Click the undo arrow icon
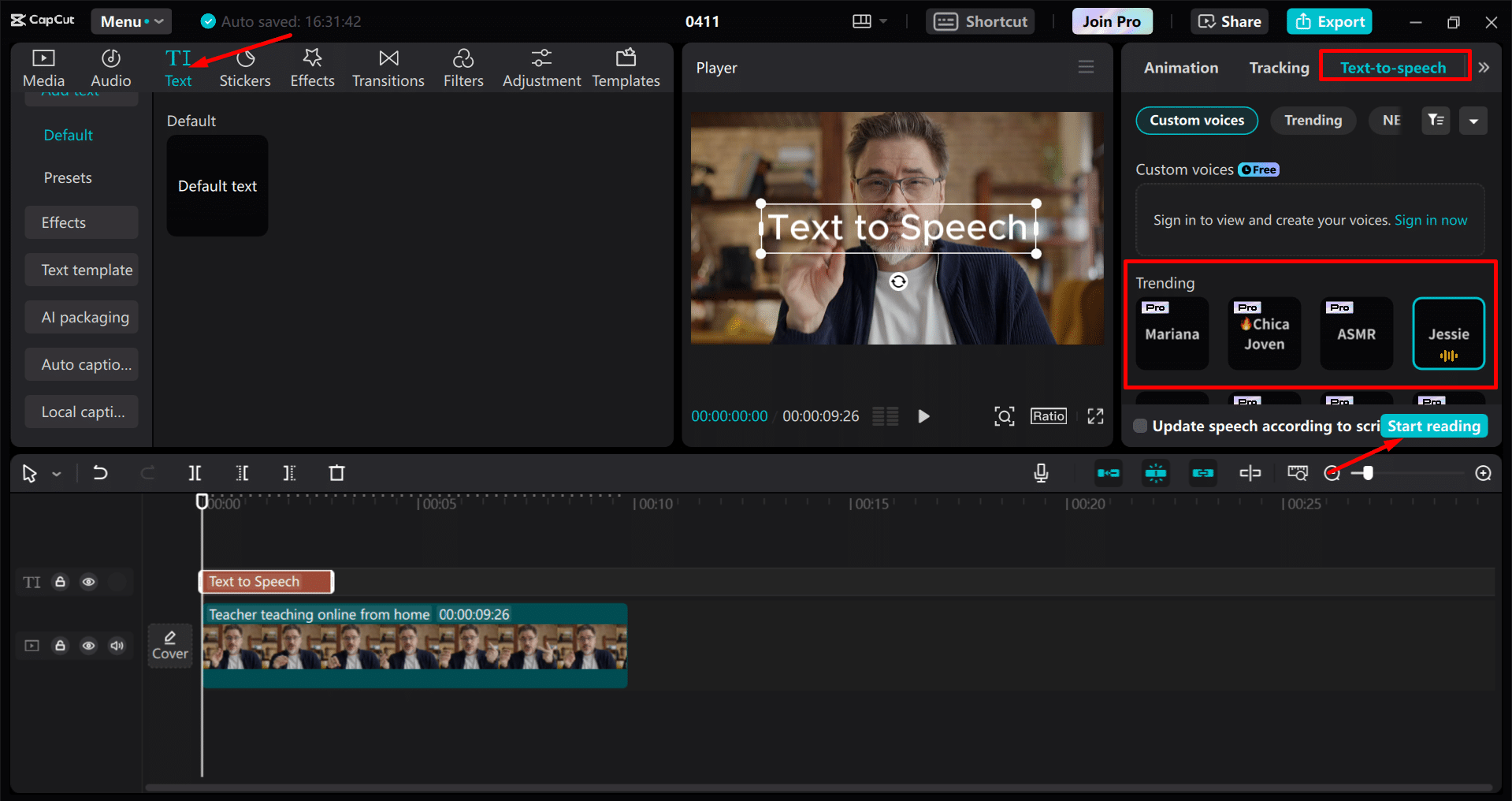The image size is (1512, 801). [100, 473]
